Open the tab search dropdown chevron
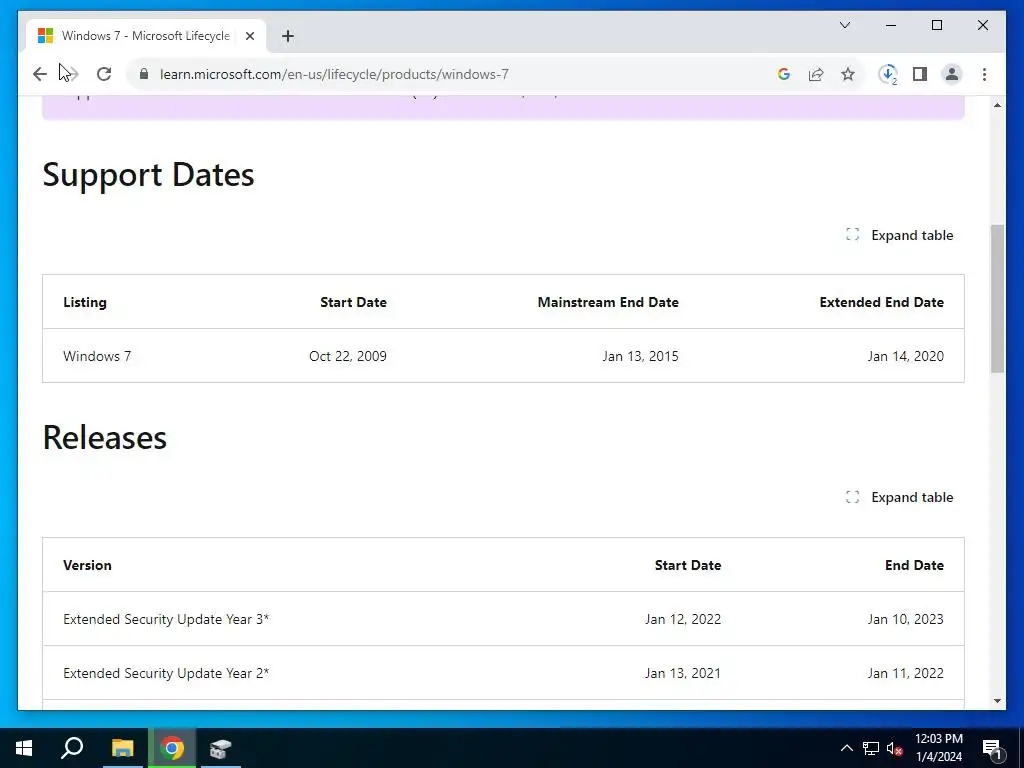 pyautogui.click(x=845, y=25)
